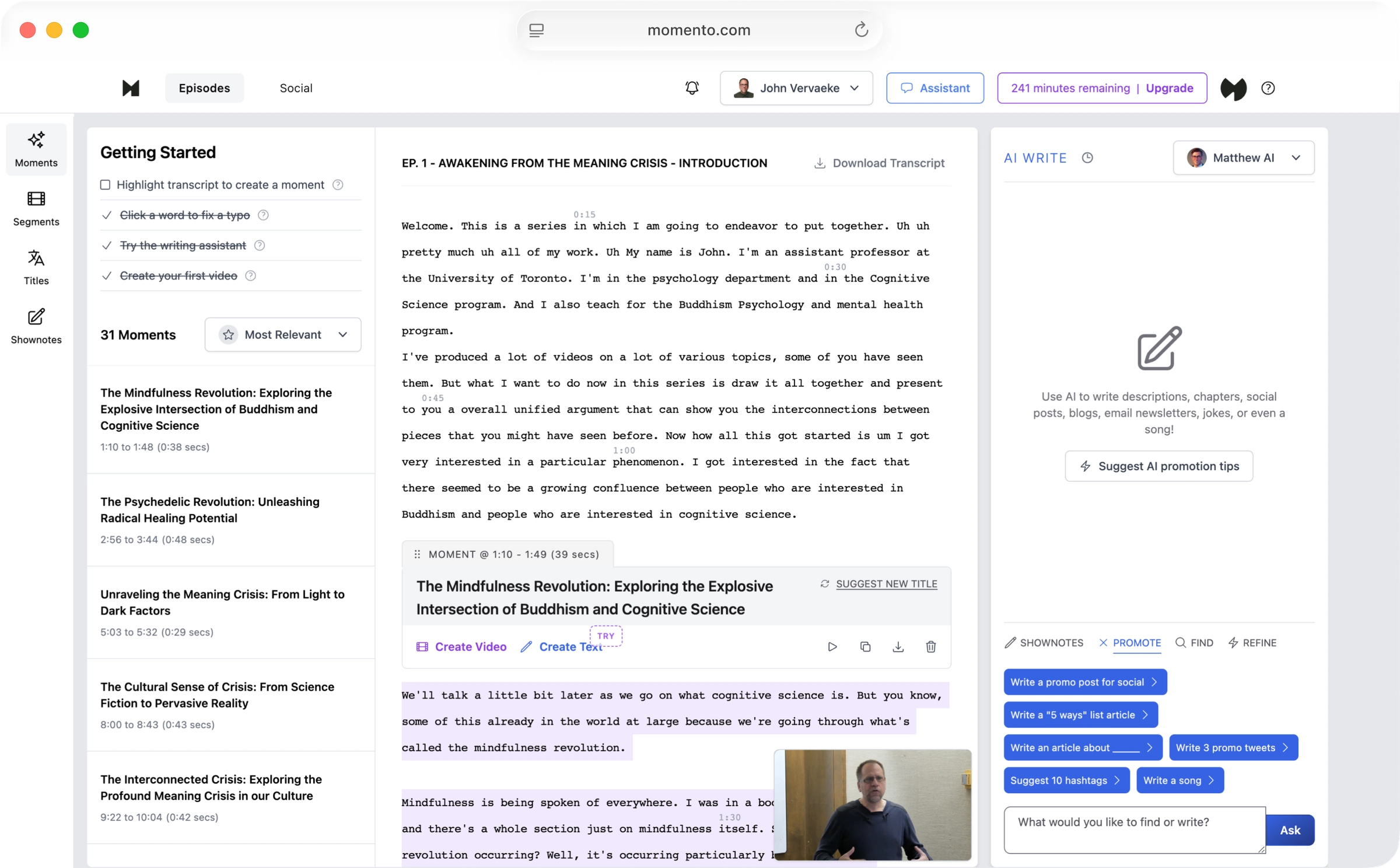Viewport: 1400px width, 868px height.
Task: Toggle the 'Click a word to fix a typo' item
Action: click(107, 215)
